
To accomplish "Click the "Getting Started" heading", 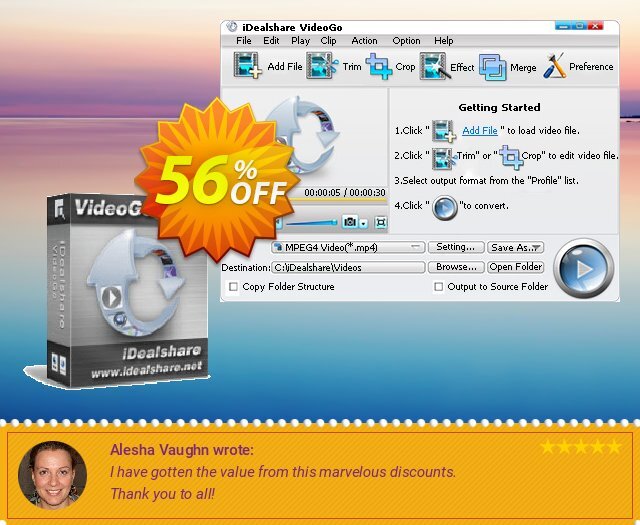I will [499, 107].
